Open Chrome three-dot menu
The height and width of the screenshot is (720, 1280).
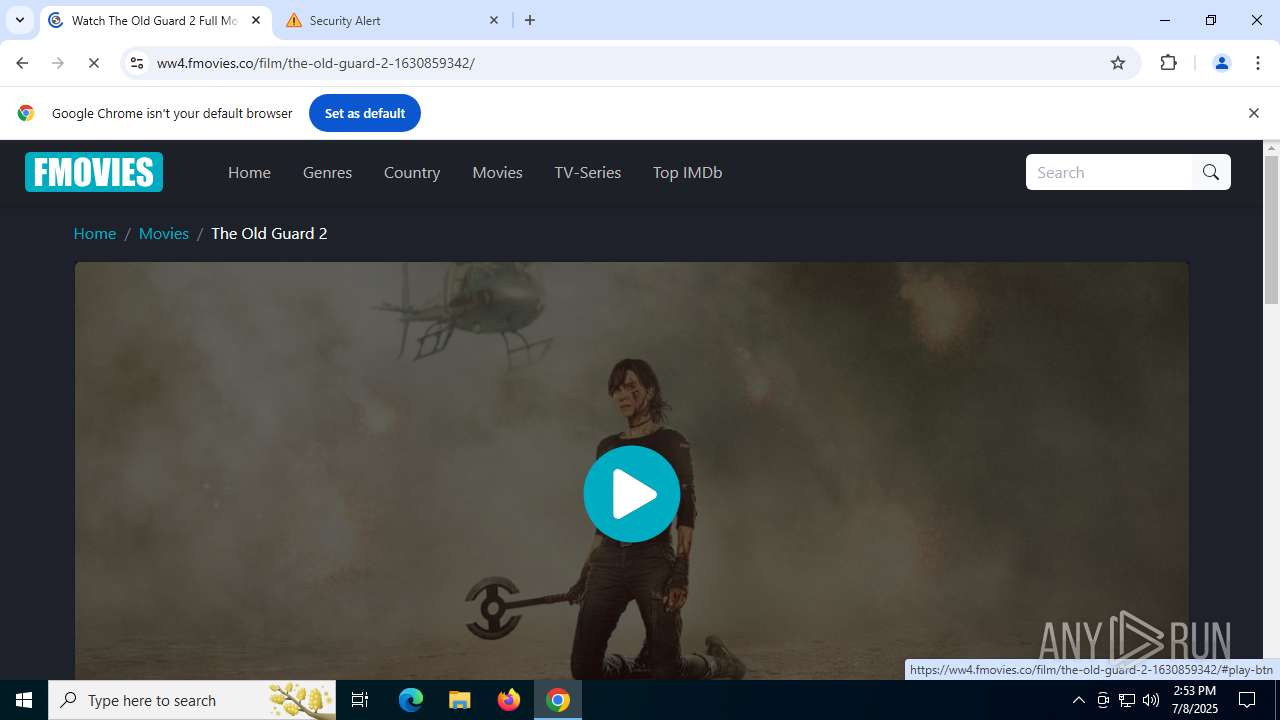[x=1258, y=63]
